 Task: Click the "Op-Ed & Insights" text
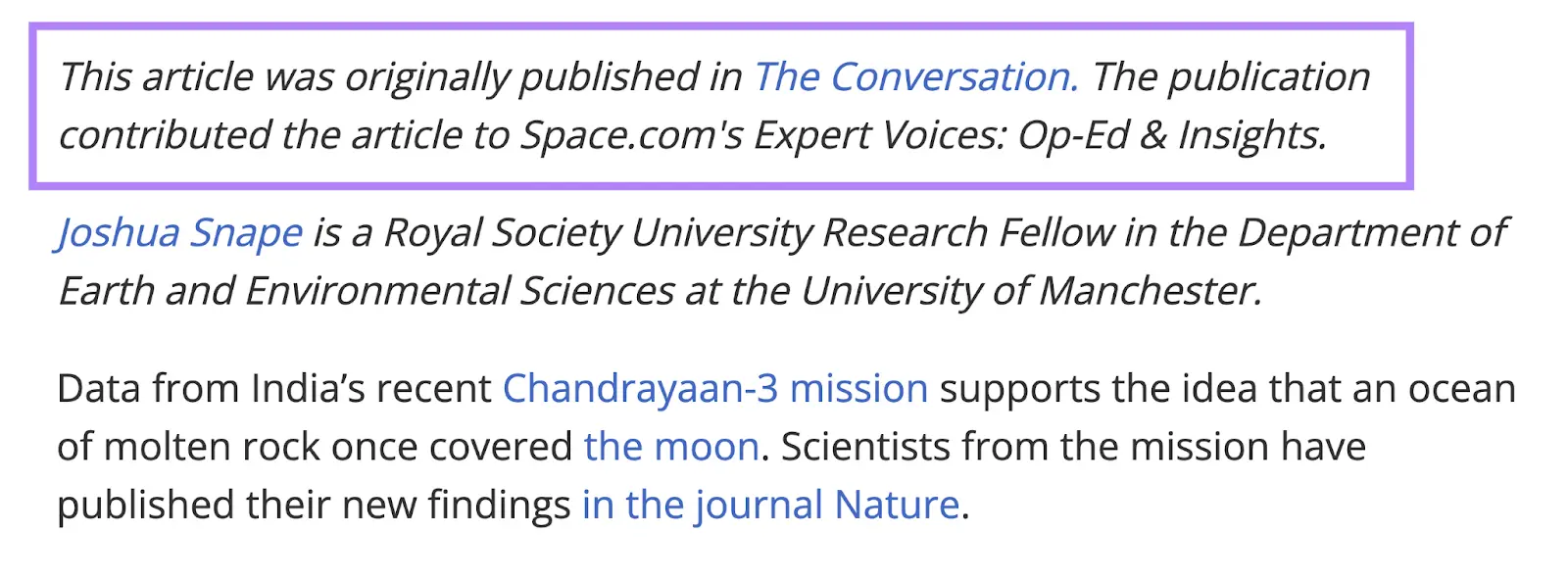coord(1172,135)
